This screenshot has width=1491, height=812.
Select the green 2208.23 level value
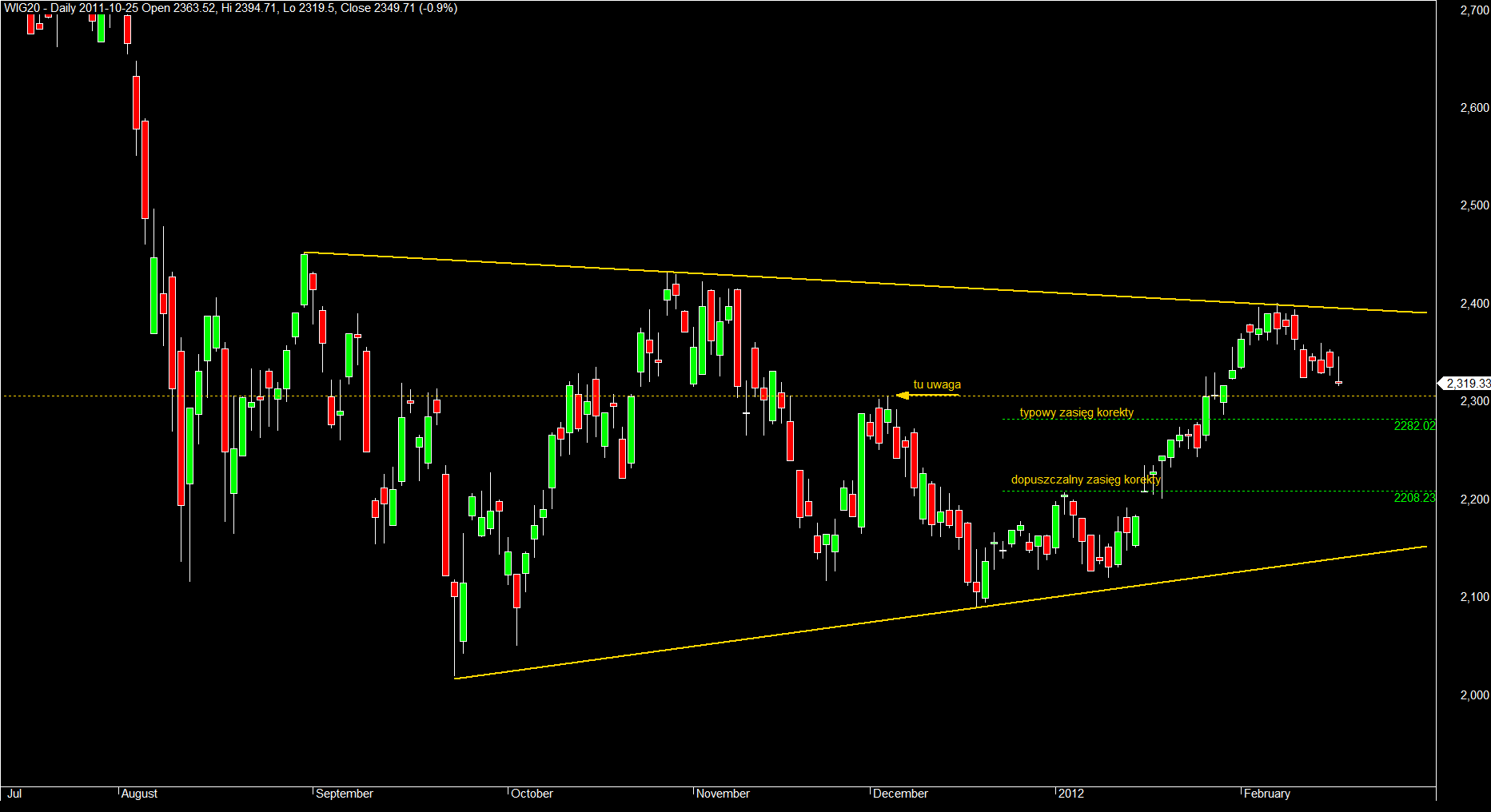click(1415, 498)
